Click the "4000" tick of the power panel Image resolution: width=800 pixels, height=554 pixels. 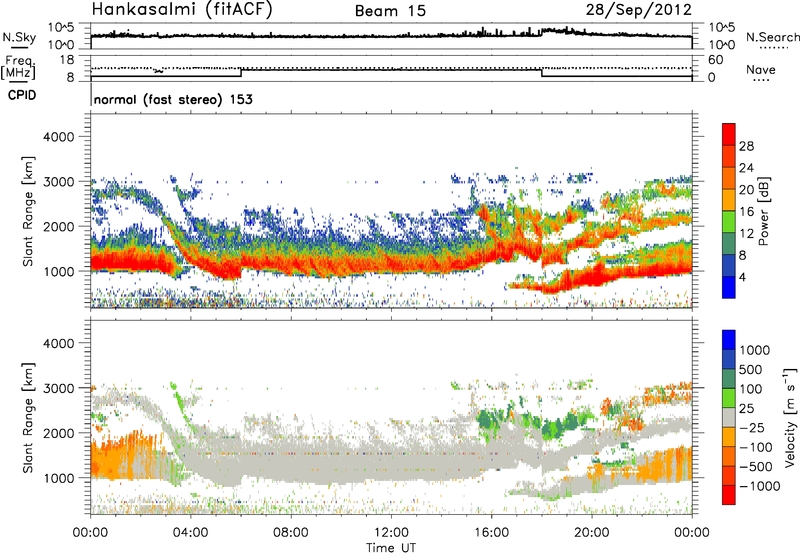[x=58, y=137]
